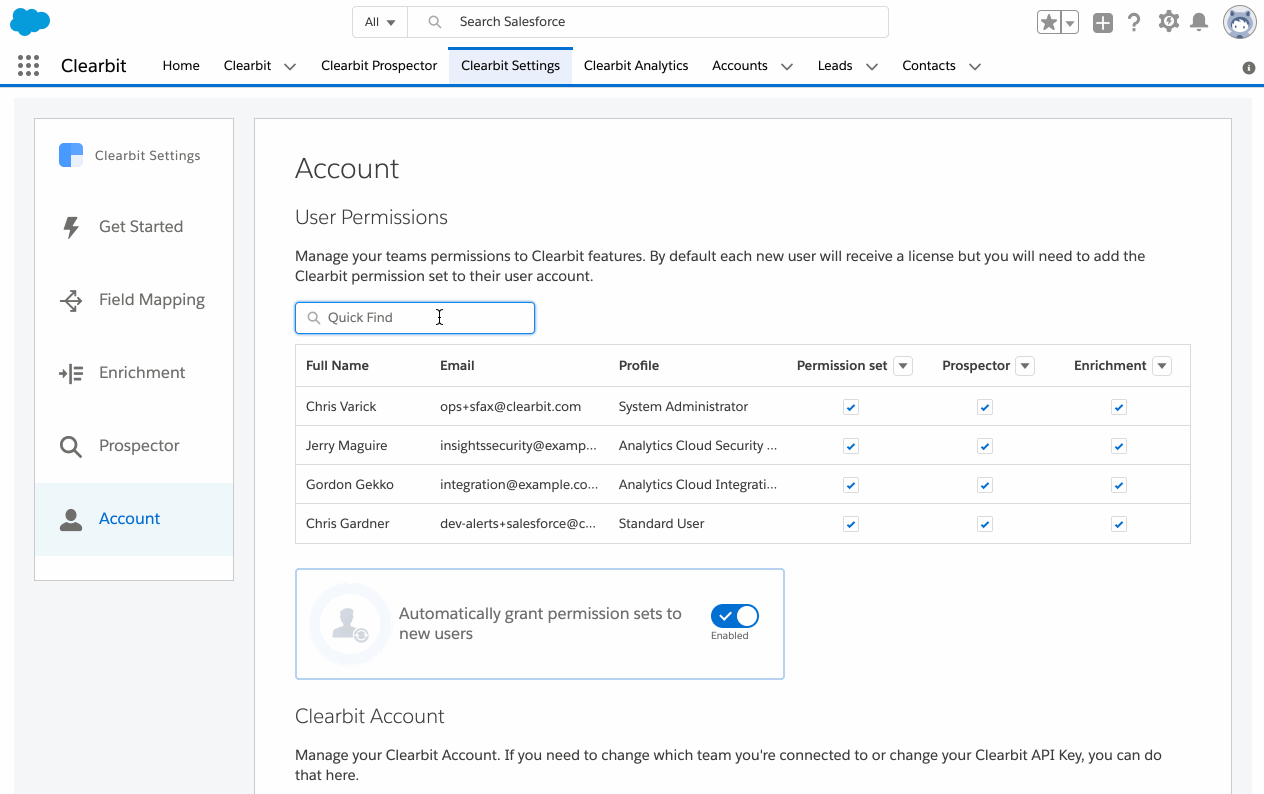Expand the Accounts nav tab dropdown
The height and width of the screenshot is (794, 1264).
tap(787, 67)
